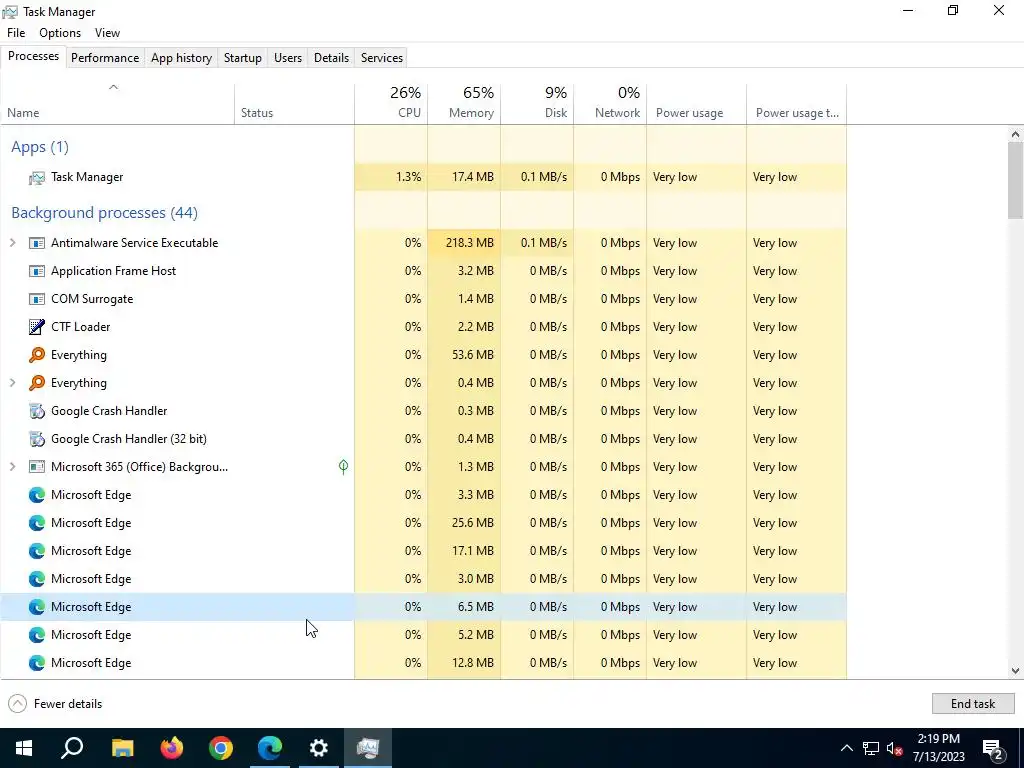Open the Options menu
Image resolution: width=1024 pixels, height=768 pixels.
60,33
